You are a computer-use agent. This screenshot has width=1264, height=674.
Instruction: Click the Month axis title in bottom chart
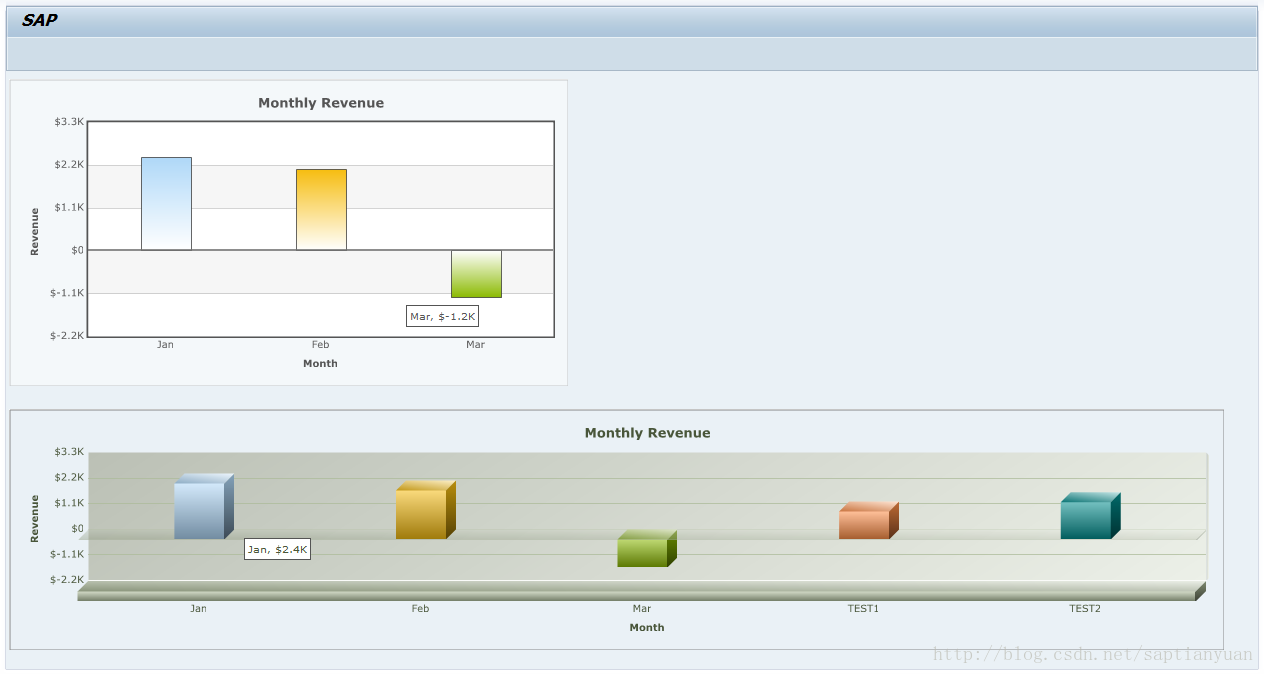(x=647, y=628)
